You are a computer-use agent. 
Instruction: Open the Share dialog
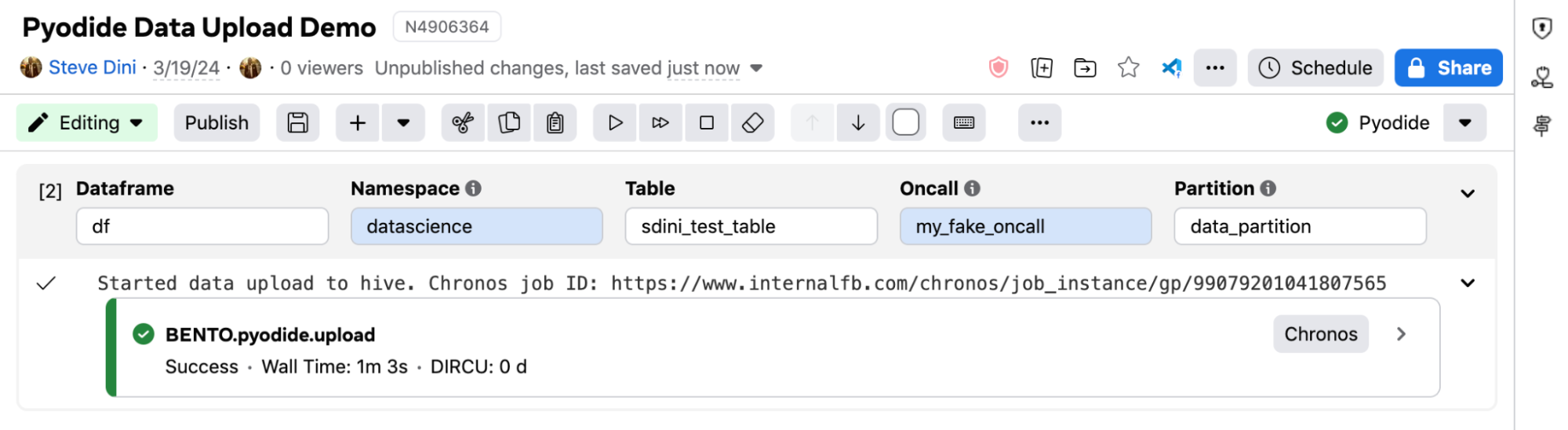pyautogui.click(x=1448, y=68)
